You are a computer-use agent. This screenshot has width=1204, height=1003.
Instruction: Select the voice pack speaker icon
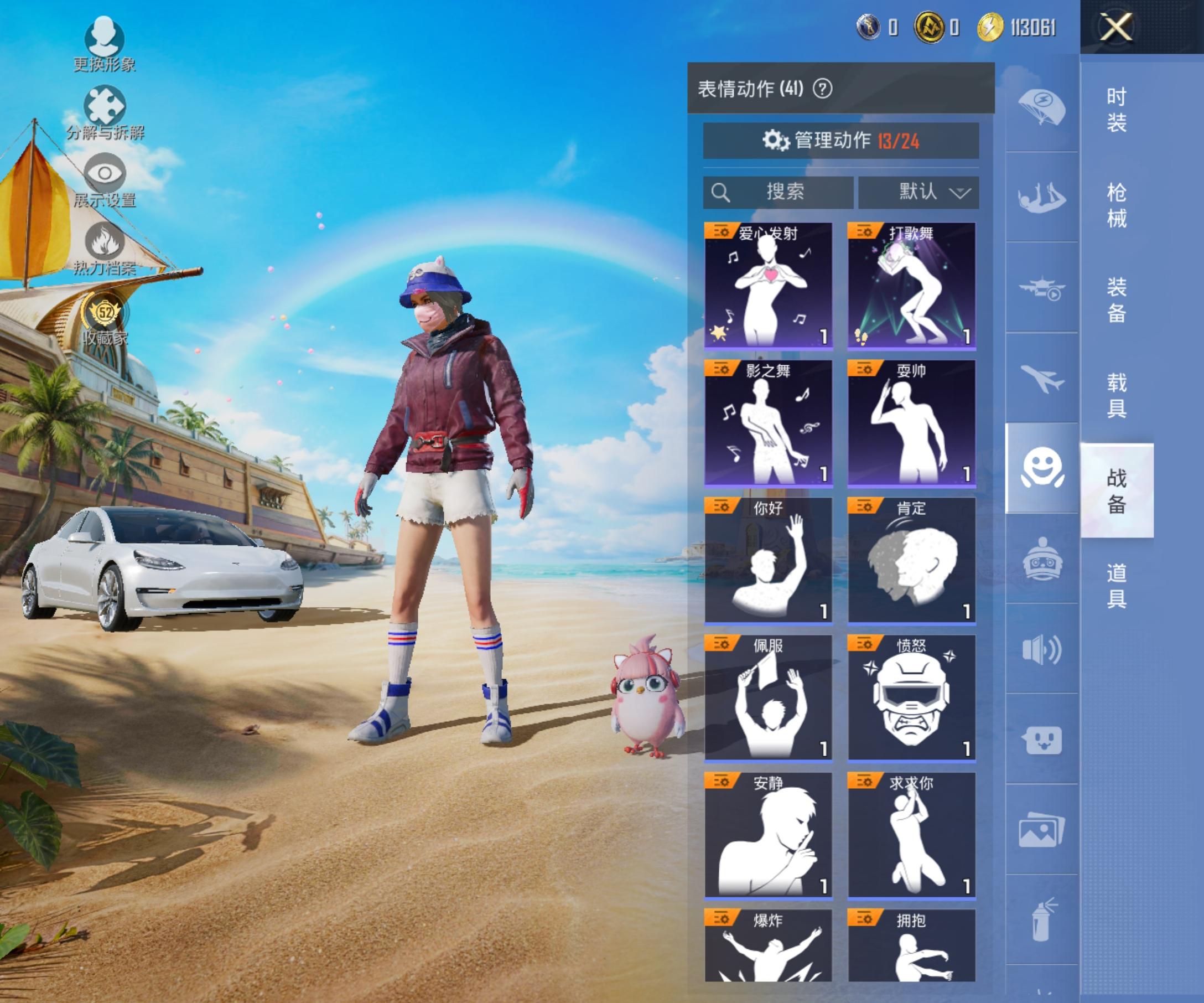[x=1042, y=649]
